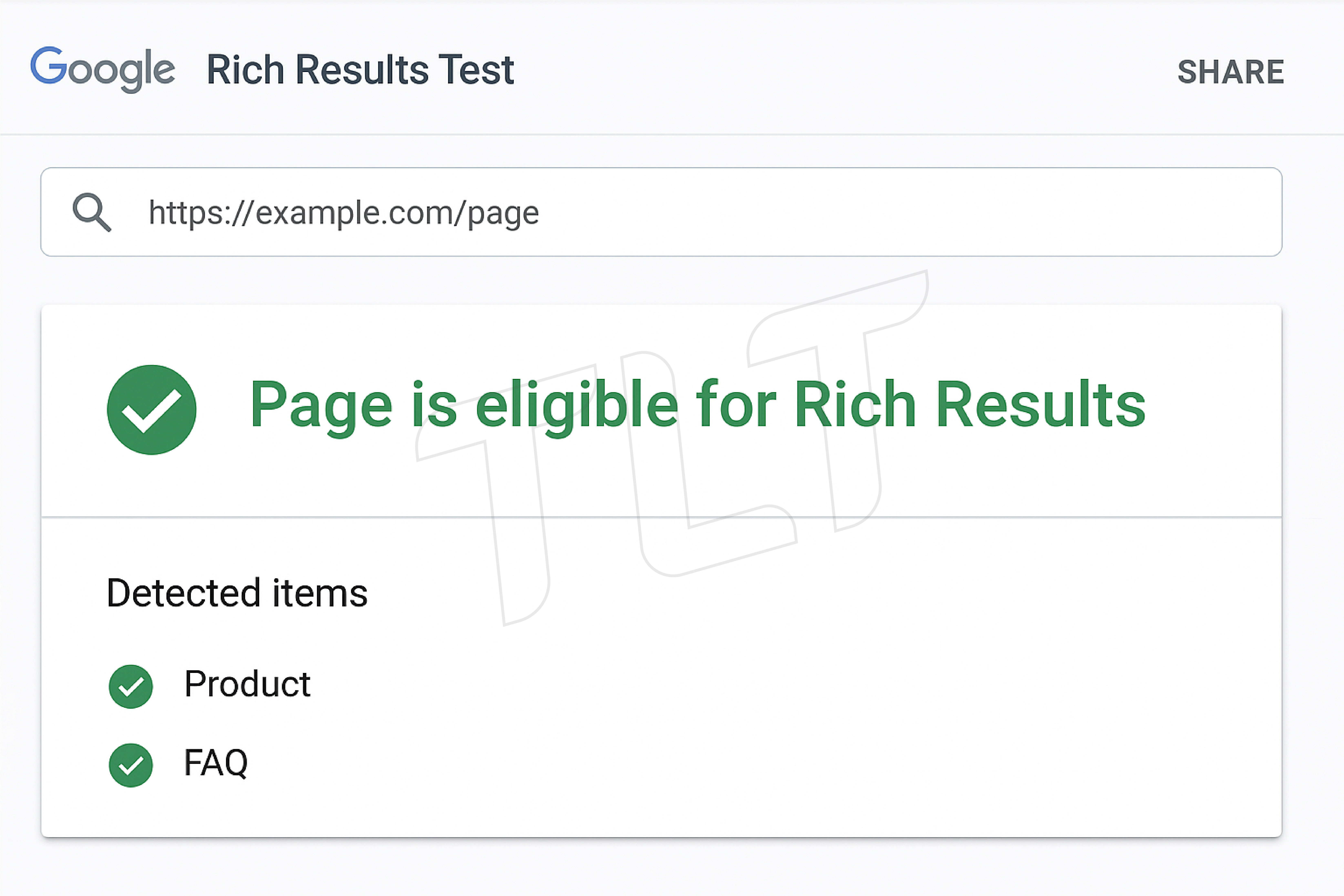Click the word eligible in the heading

577,405
